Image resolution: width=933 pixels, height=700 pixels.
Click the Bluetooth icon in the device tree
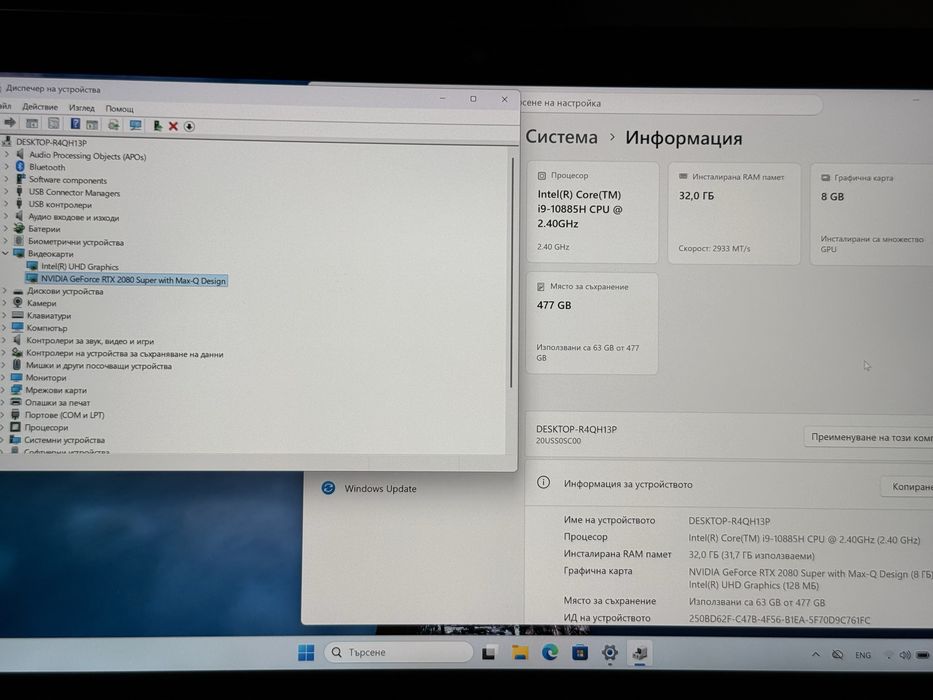[20, 167]
